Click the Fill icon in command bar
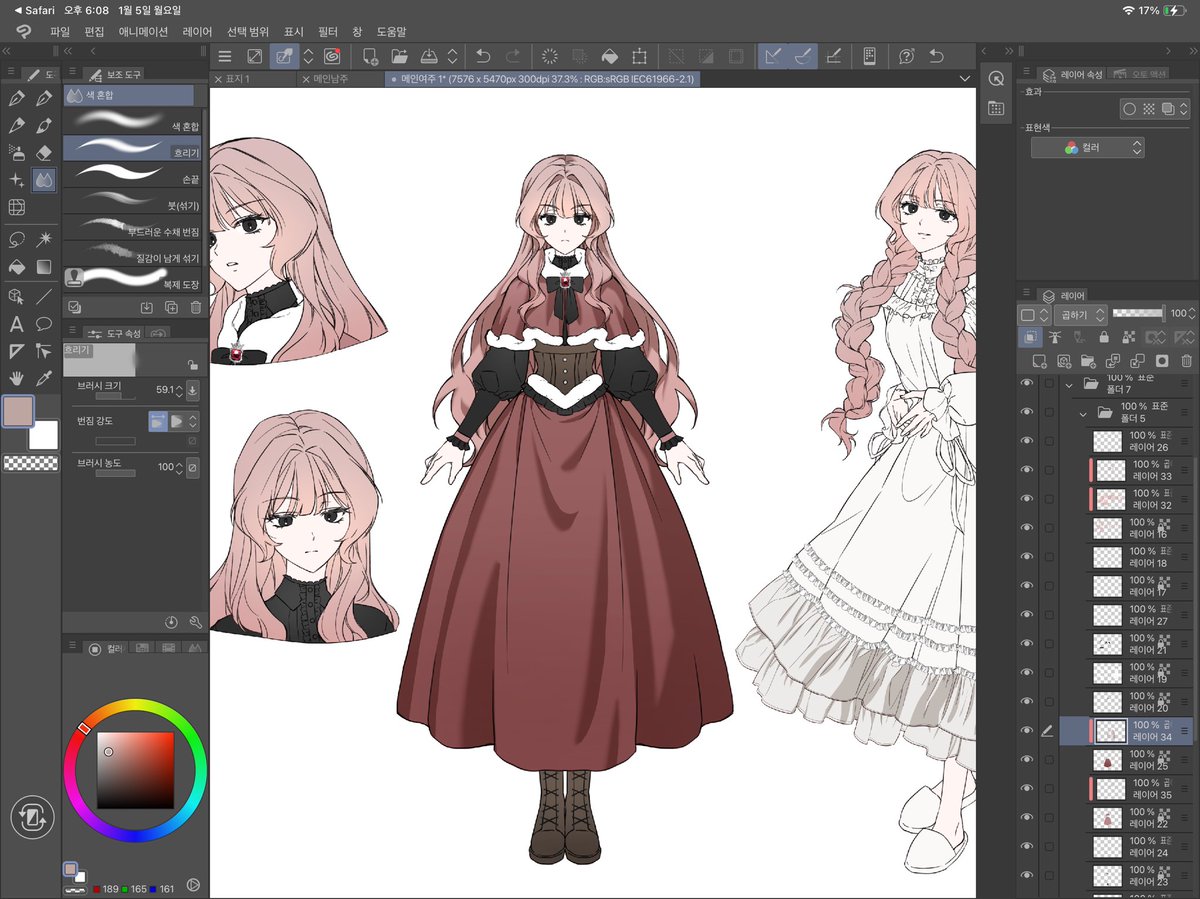This screenshot has height=899, width=1200. 608,56
